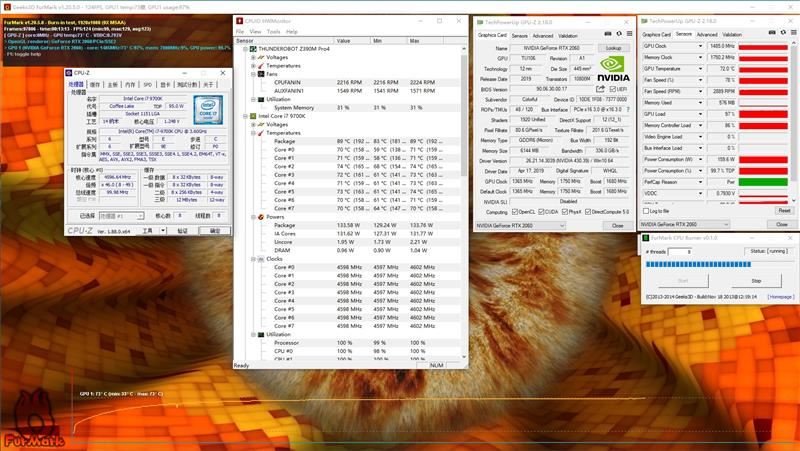Toggle the DirectCompute 5.0 checkbox

pos(588,212)
